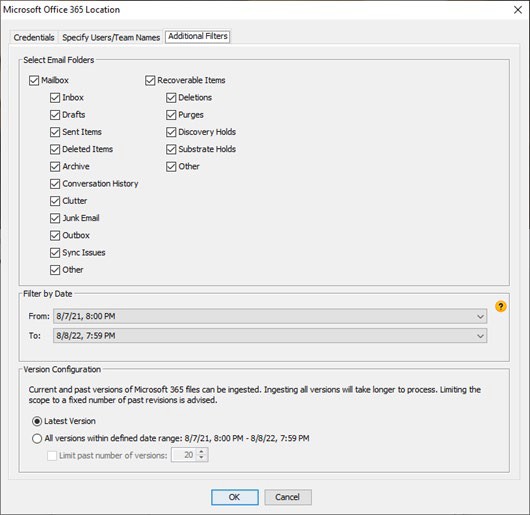Toggle Limit past number of versions checkbox

(x=52, y=456)
